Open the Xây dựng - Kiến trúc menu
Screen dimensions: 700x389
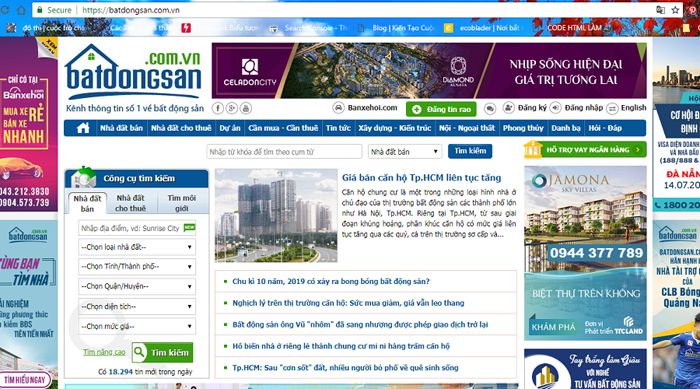click(x=395, y=128)
